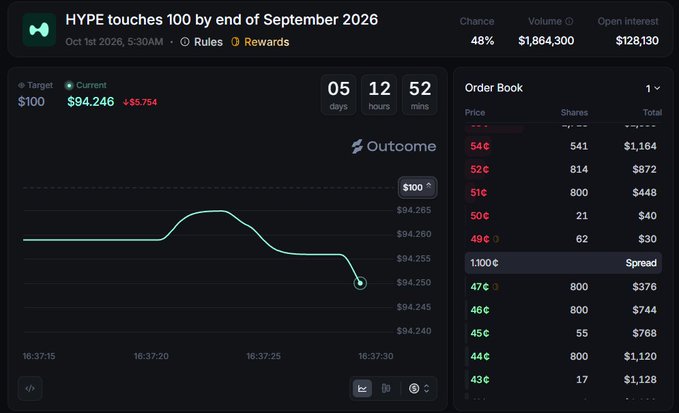Collapse the $100 target price label
This screenshot has height=413, width=679.
coord(417,187)
